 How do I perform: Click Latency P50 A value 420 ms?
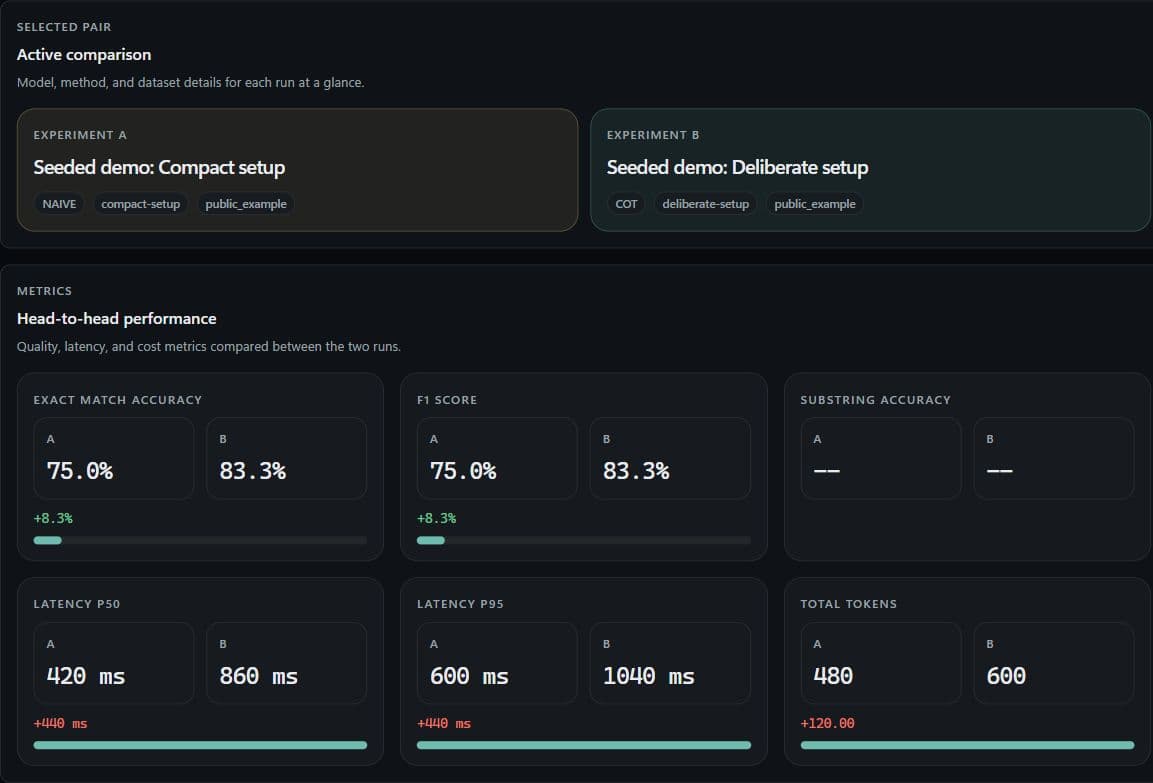(85, 676)
